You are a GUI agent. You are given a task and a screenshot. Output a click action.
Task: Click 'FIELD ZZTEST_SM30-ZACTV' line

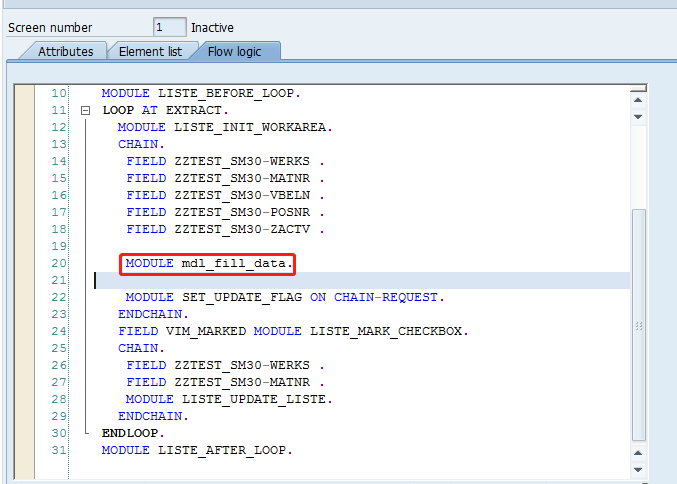[225, 229]
